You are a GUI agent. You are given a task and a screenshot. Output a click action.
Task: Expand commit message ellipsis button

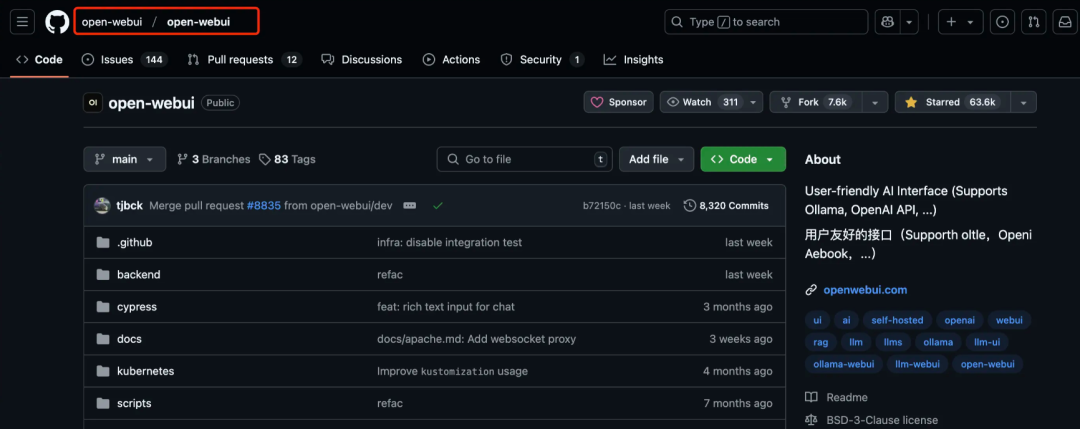(409, 205)
